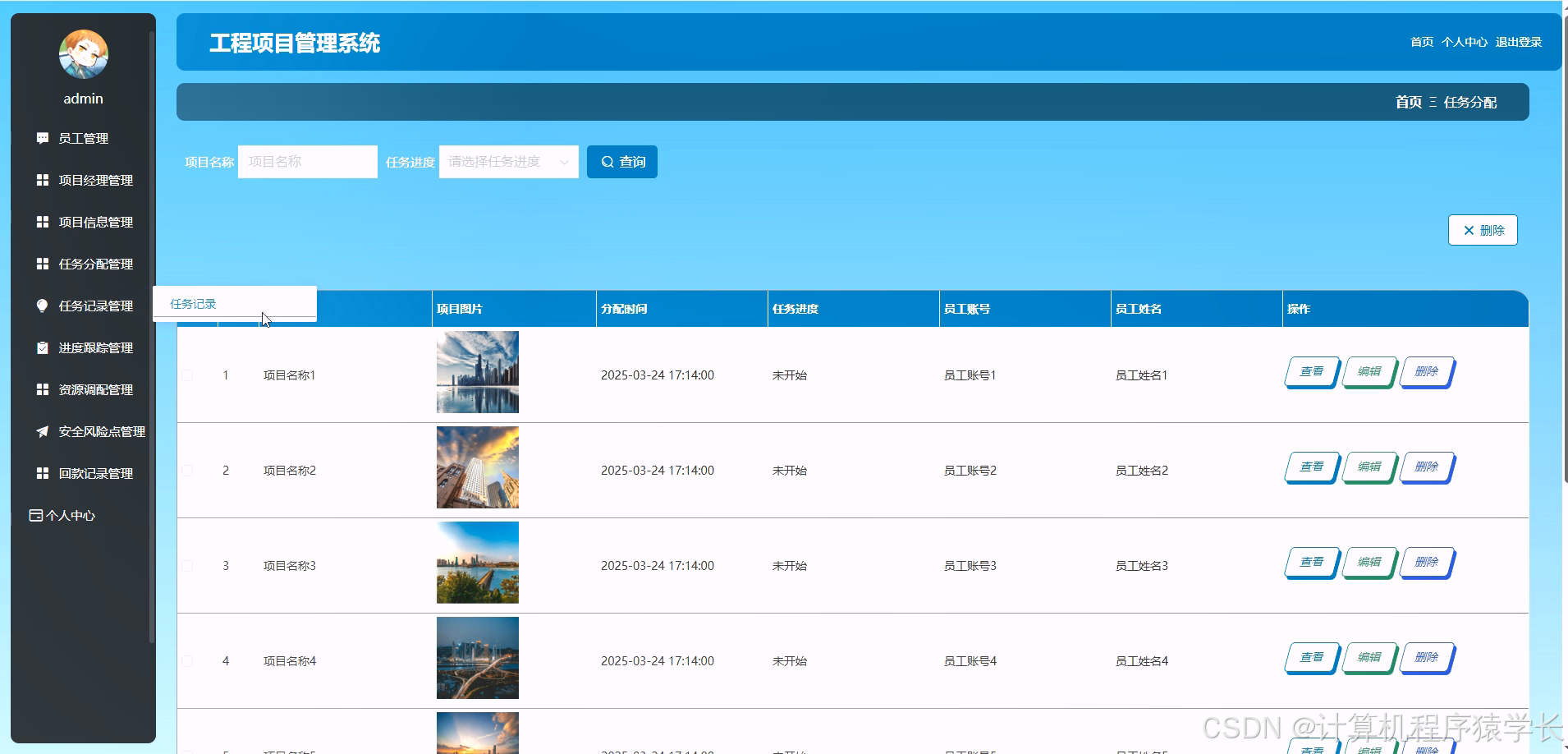Click the grid icon beside 项目经理管理
Image resolution: width=1568 pixels, height=754 pixels.
coord(43,180)
